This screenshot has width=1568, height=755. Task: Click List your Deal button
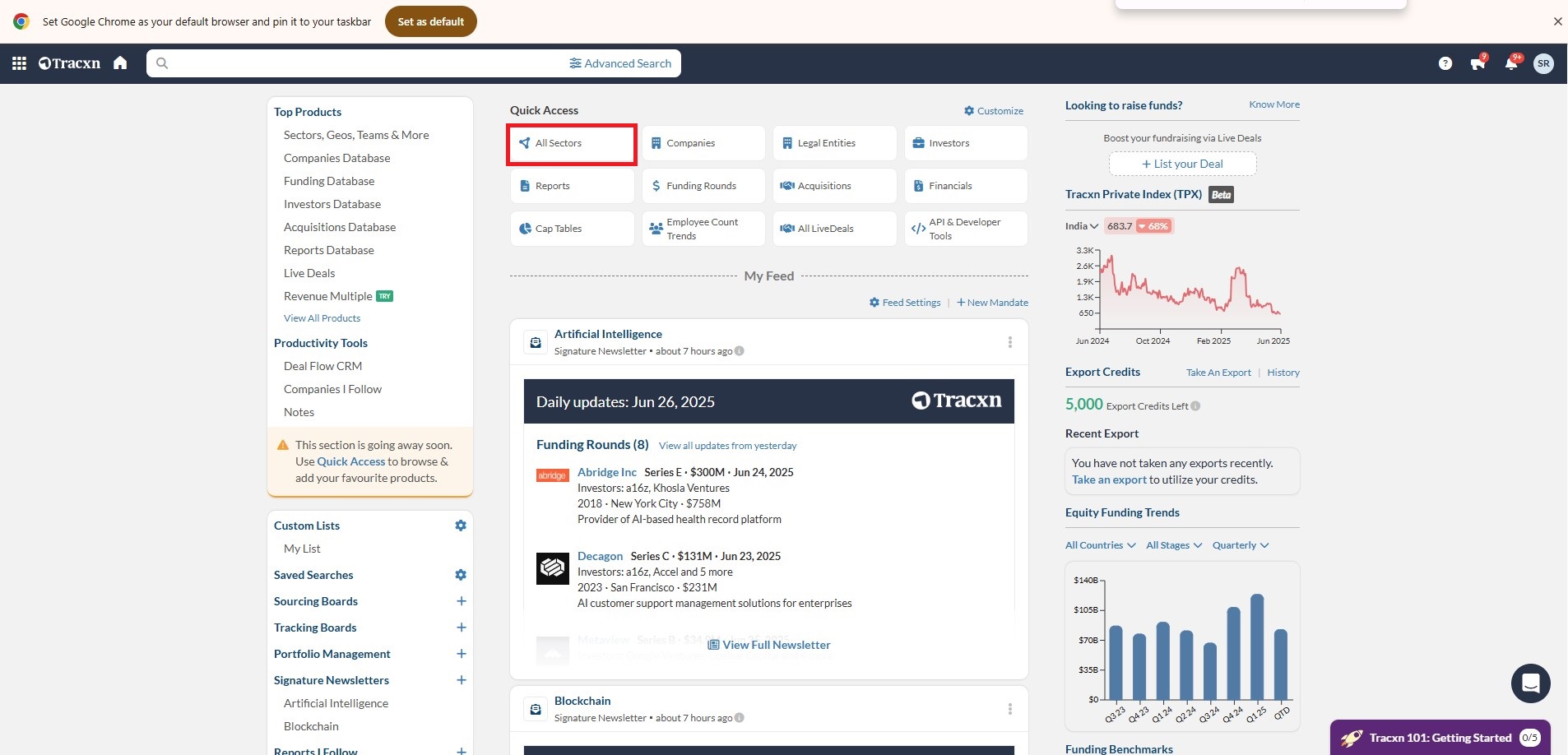point(1182,164)
